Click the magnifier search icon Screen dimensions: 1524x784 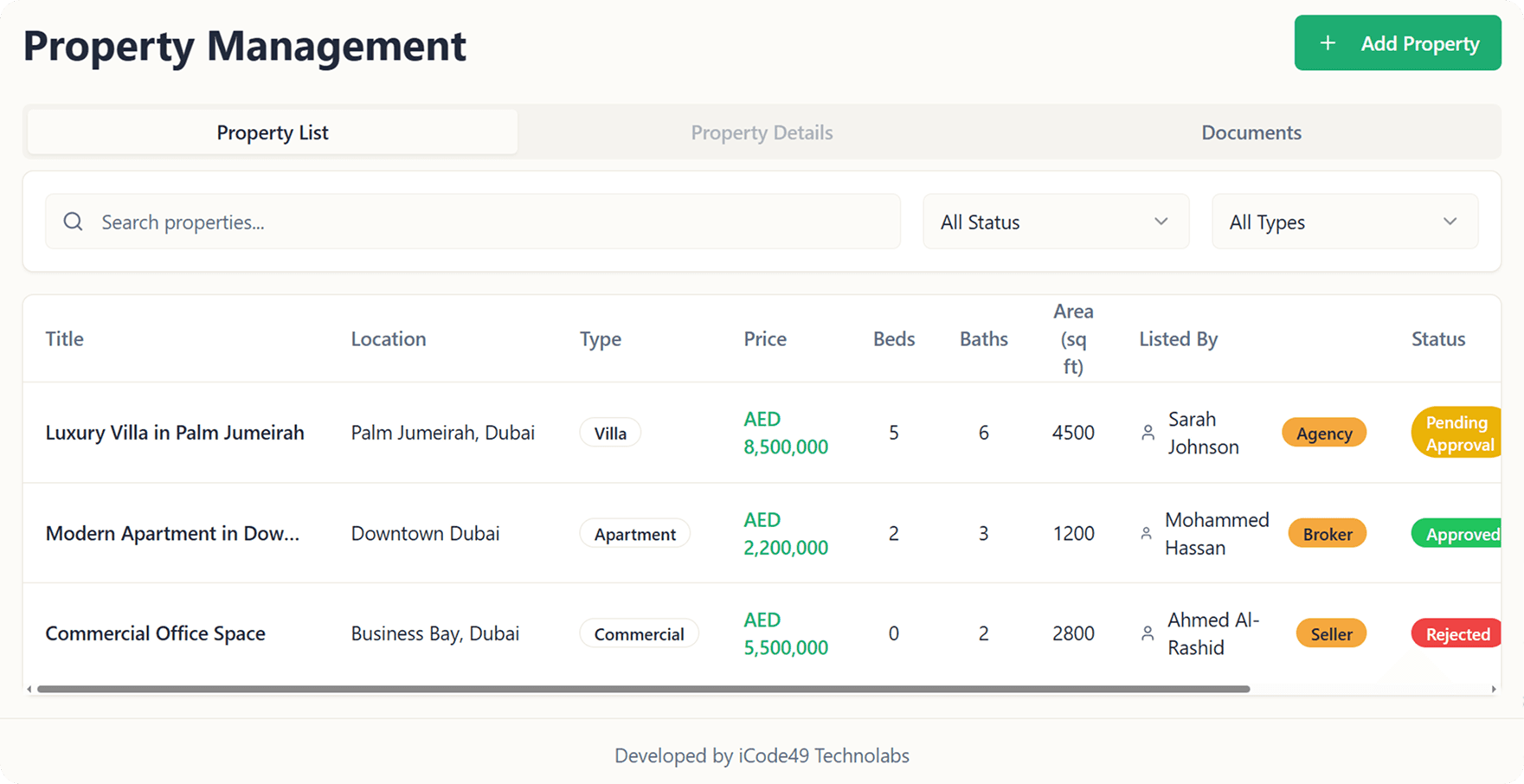coord(74,222)
